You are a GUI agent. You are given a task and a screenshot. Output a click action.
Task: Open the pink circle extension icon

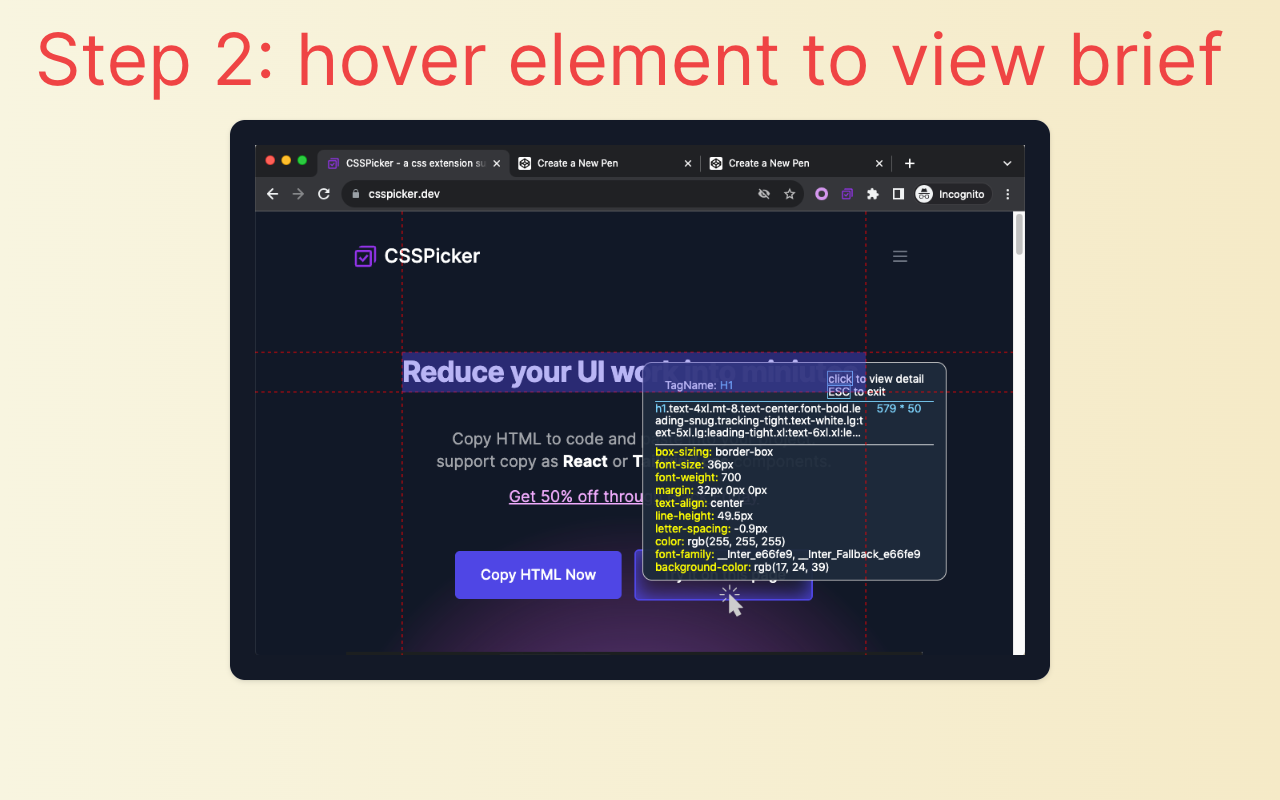pyautogui.click(x=821, y=194)
